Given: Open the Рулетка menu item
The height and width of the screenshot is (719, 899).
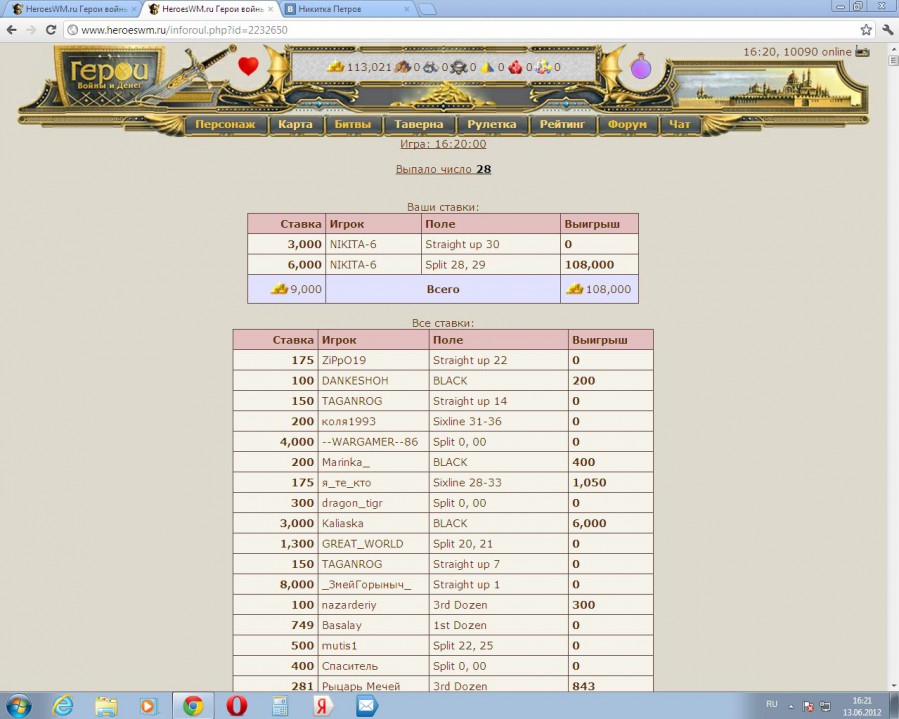Looking at the screenshot, I should click(491, 125).
